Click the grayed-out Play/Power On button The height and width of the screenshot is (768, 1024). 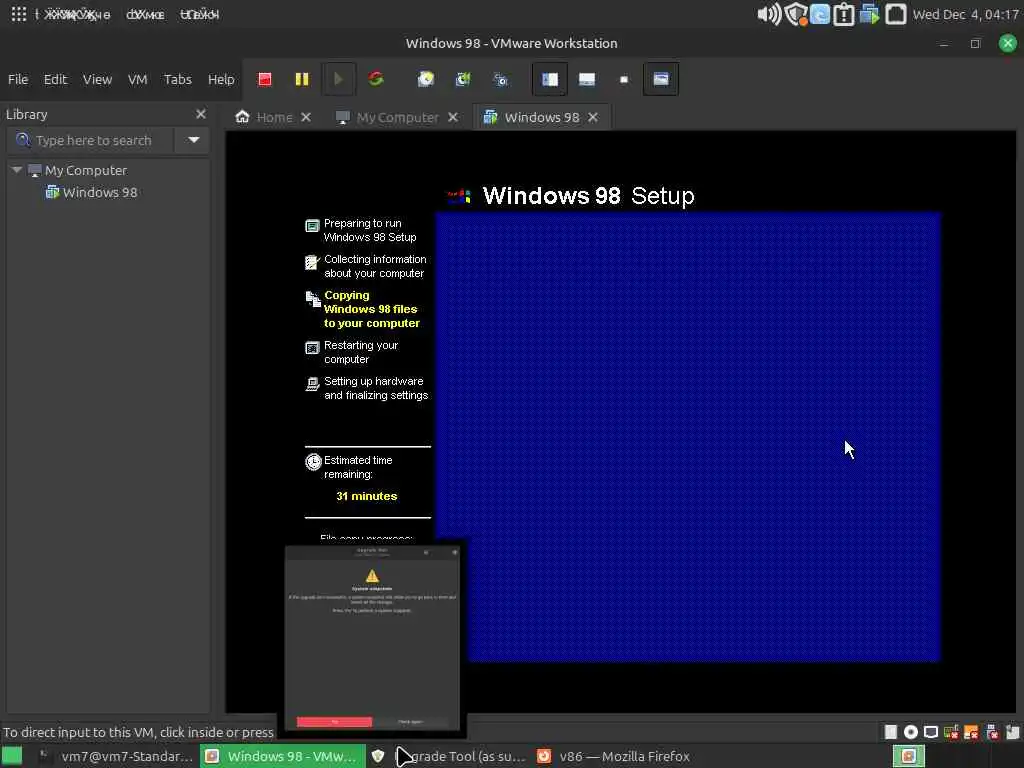tap(338, 79)
